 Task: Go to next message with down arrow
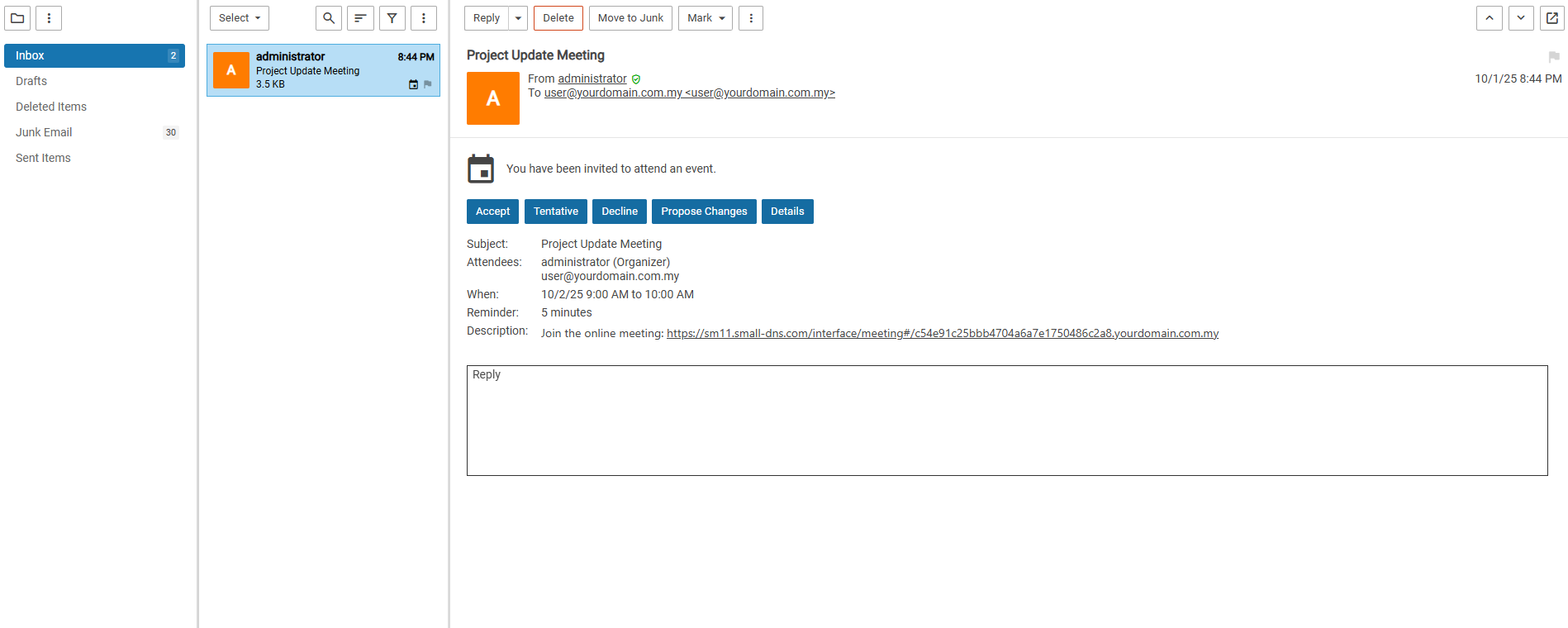(x=1521, y=18)
